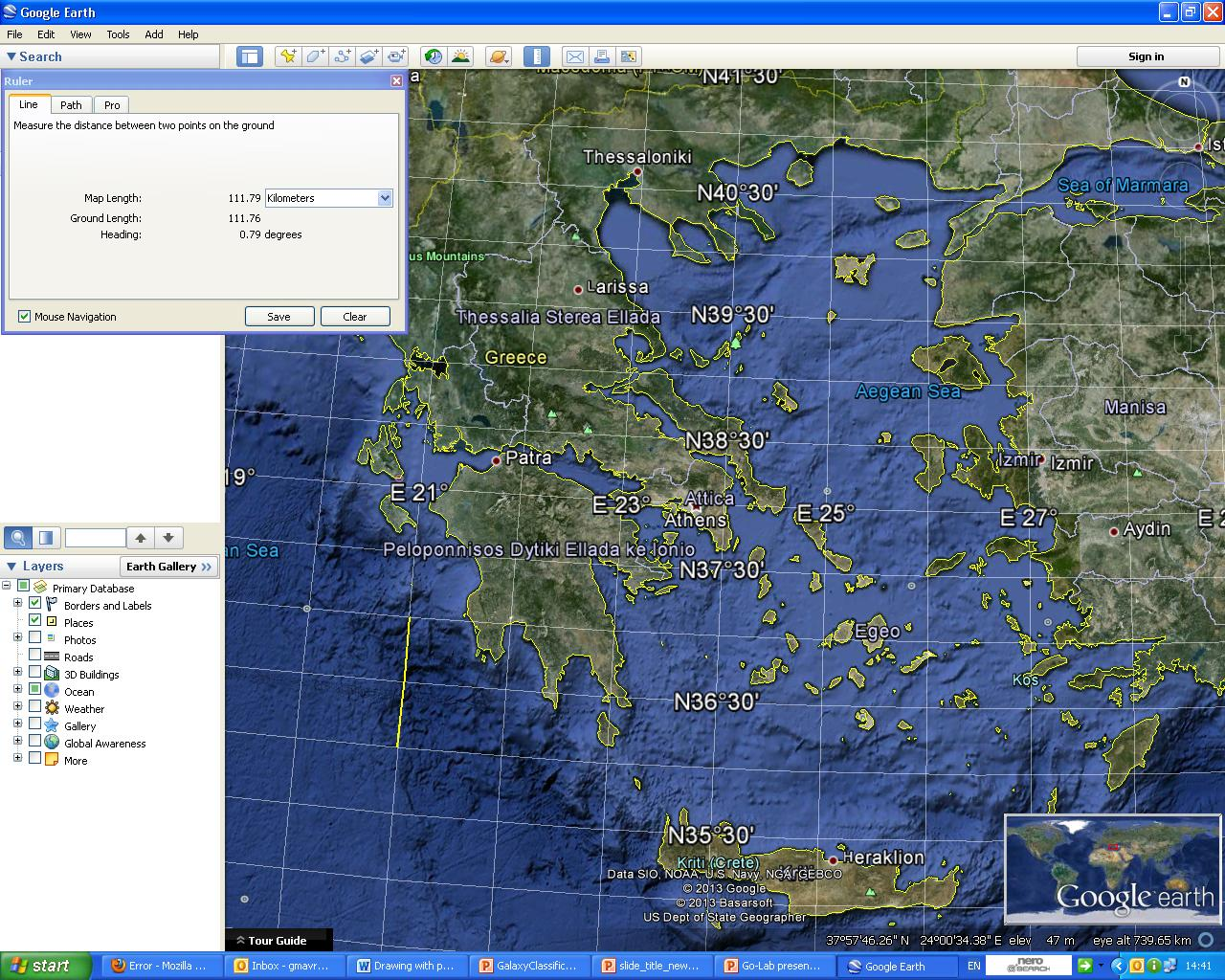Switch to the Pro tab in Ruler
1225x980 pixels.
click(112, 105)
